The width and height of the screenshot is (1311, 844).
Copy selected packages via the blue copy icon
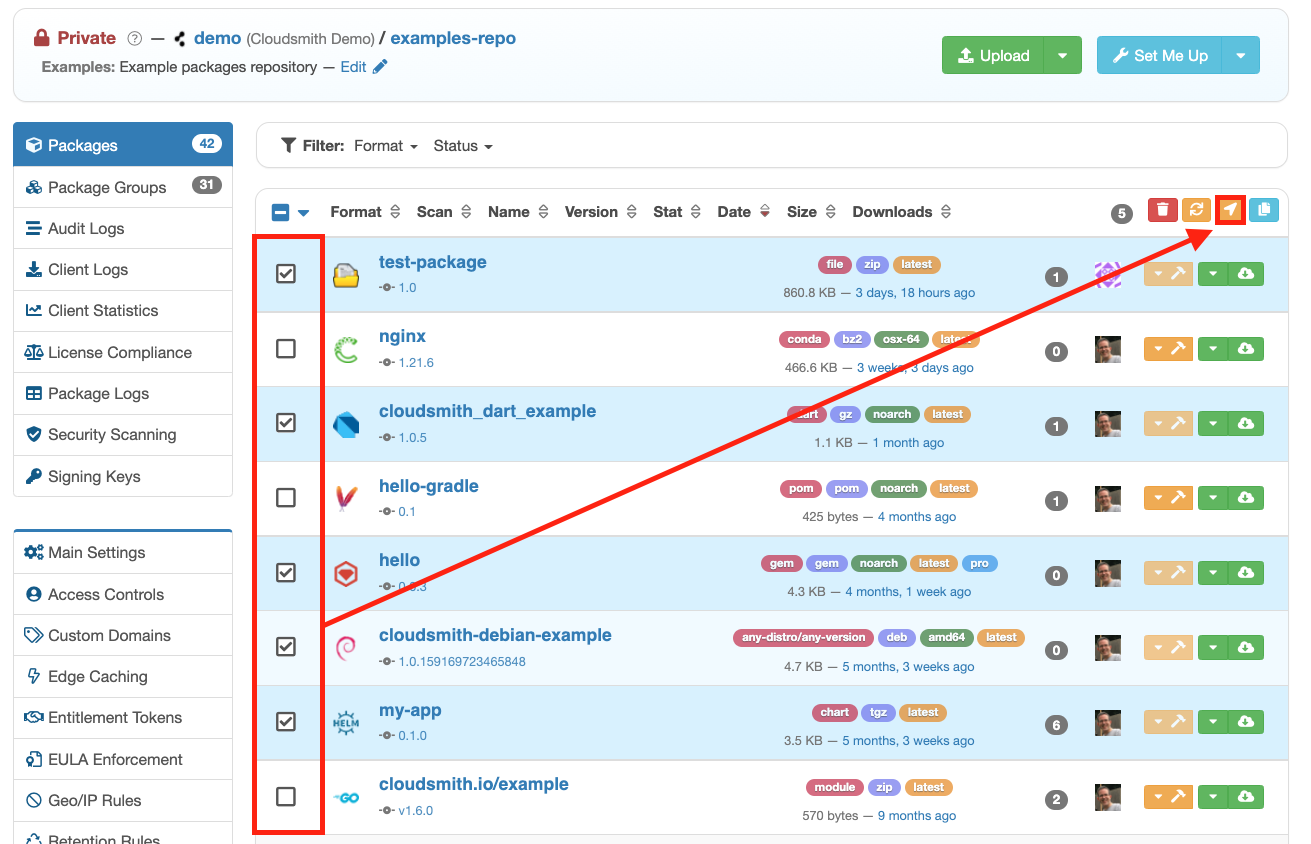click(x=1263, y=210)
